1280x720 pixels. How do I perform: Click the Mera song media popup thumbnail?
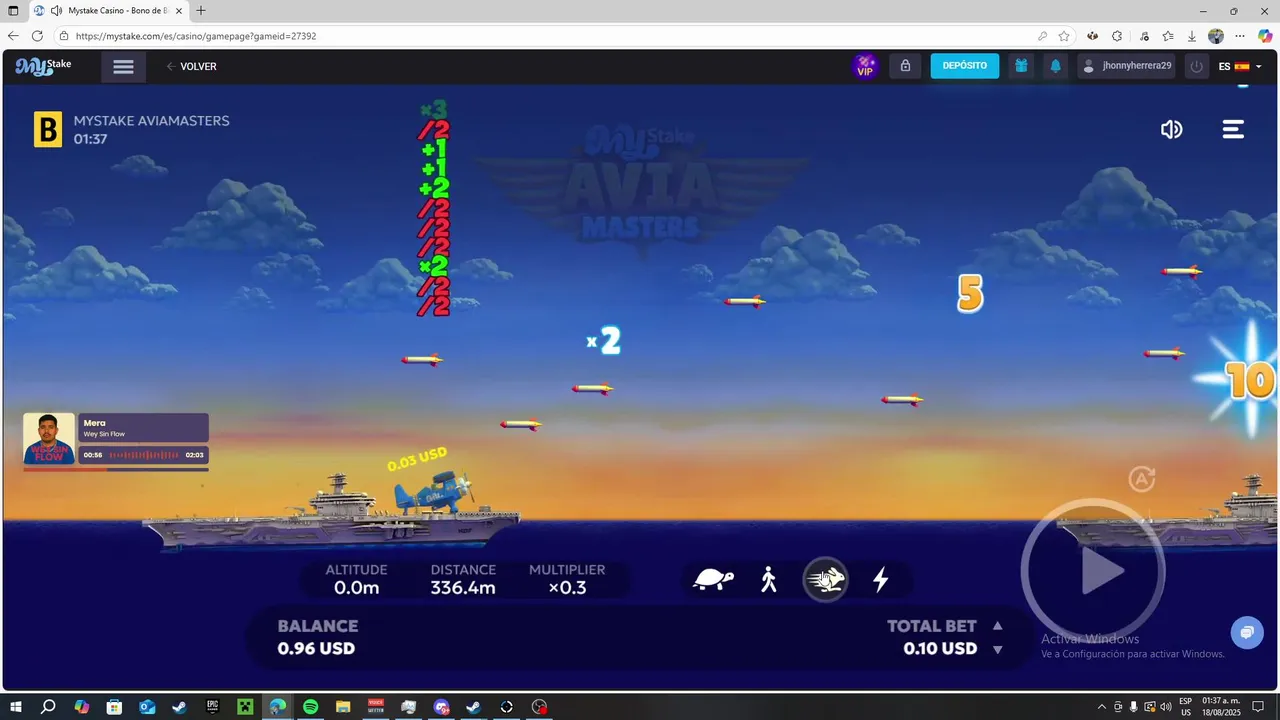pyautogui.click(x=49, y=439)
